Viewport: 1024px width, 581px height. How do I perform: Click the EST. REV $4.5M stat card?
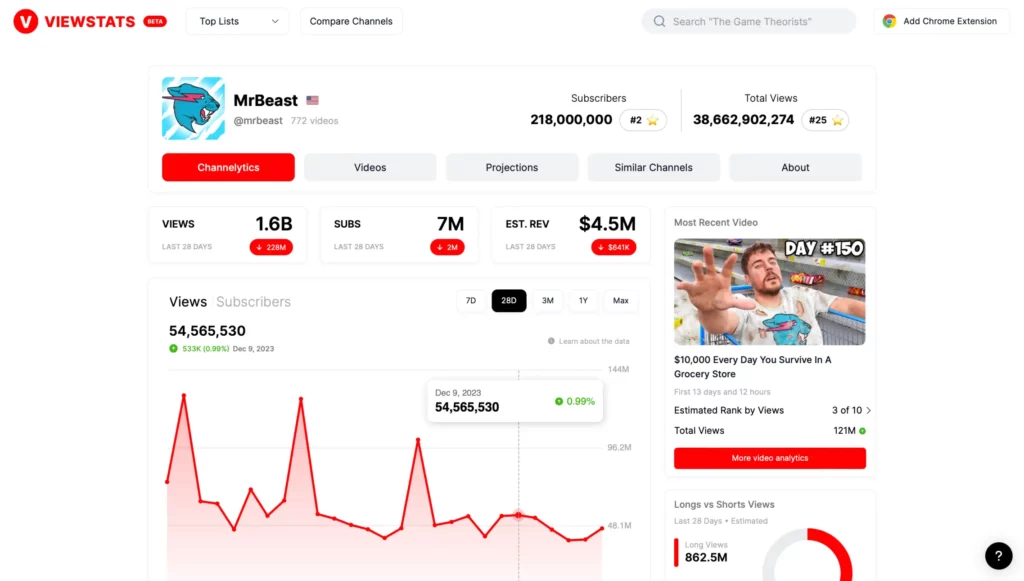571,235
